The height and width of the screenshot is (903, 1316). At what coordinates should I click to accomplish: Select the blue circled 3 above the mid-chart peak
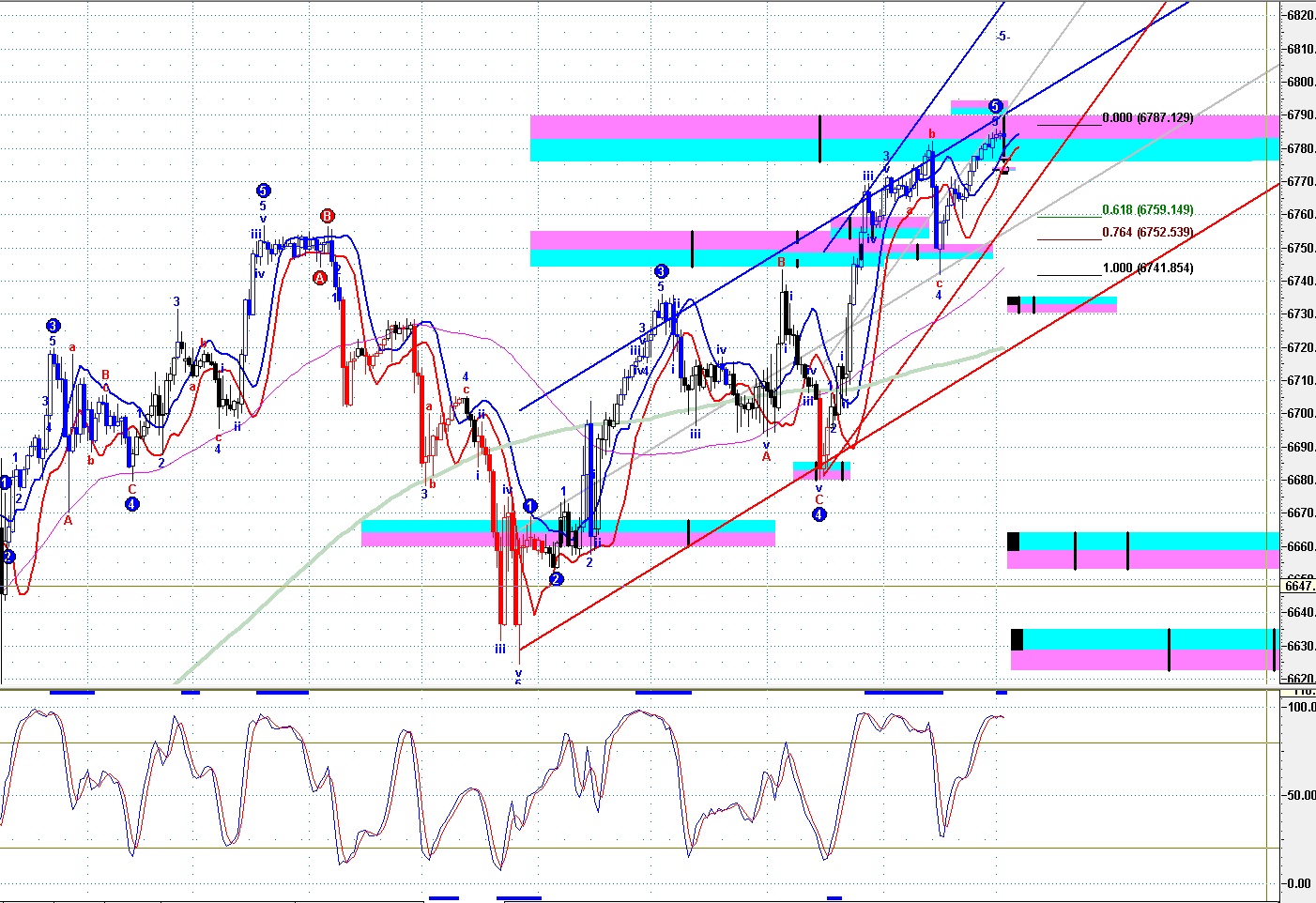(662, 271)
